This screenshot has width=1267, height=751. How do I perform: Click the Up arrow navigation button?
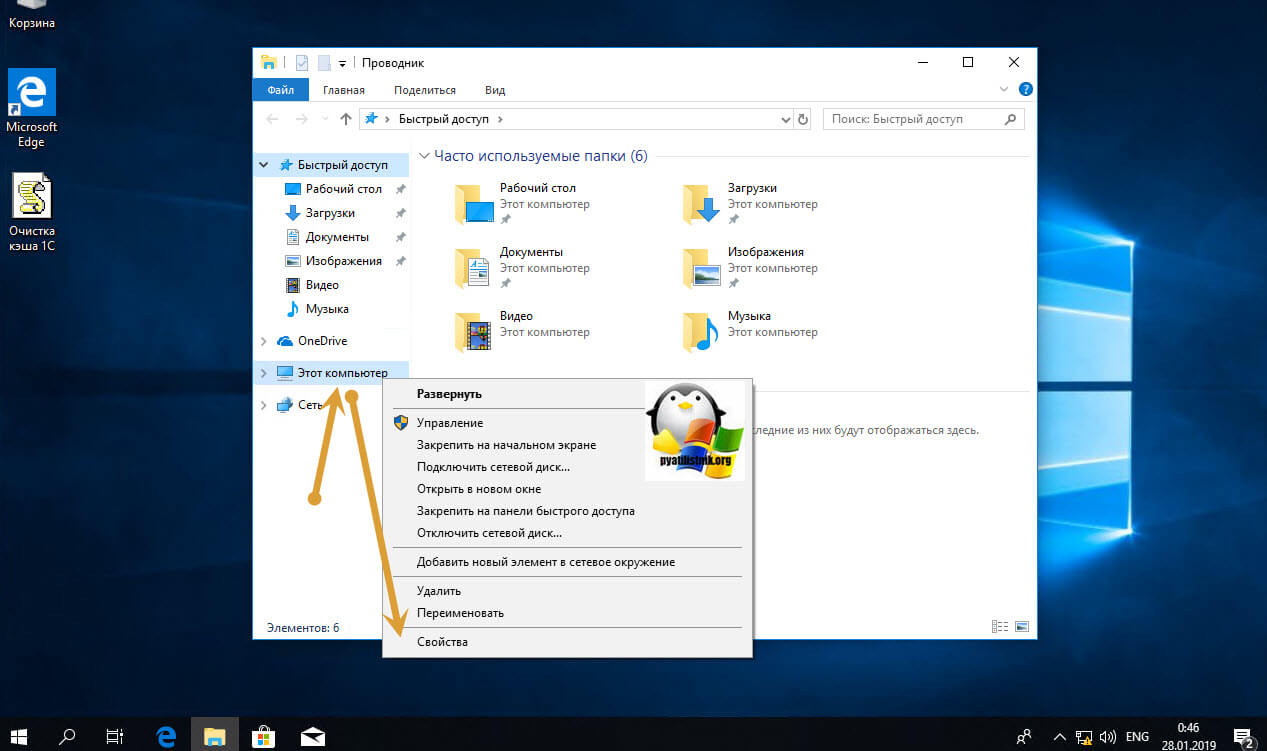[x=346, y=119]
